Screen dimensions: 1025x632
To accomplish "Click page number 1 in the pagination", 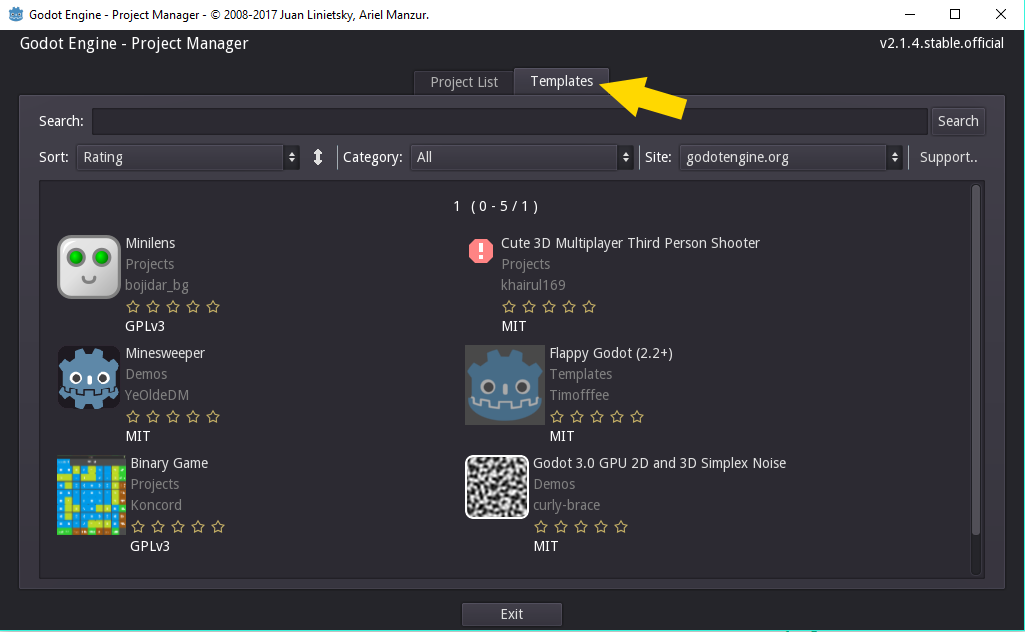I will click(x=457, y=207).
